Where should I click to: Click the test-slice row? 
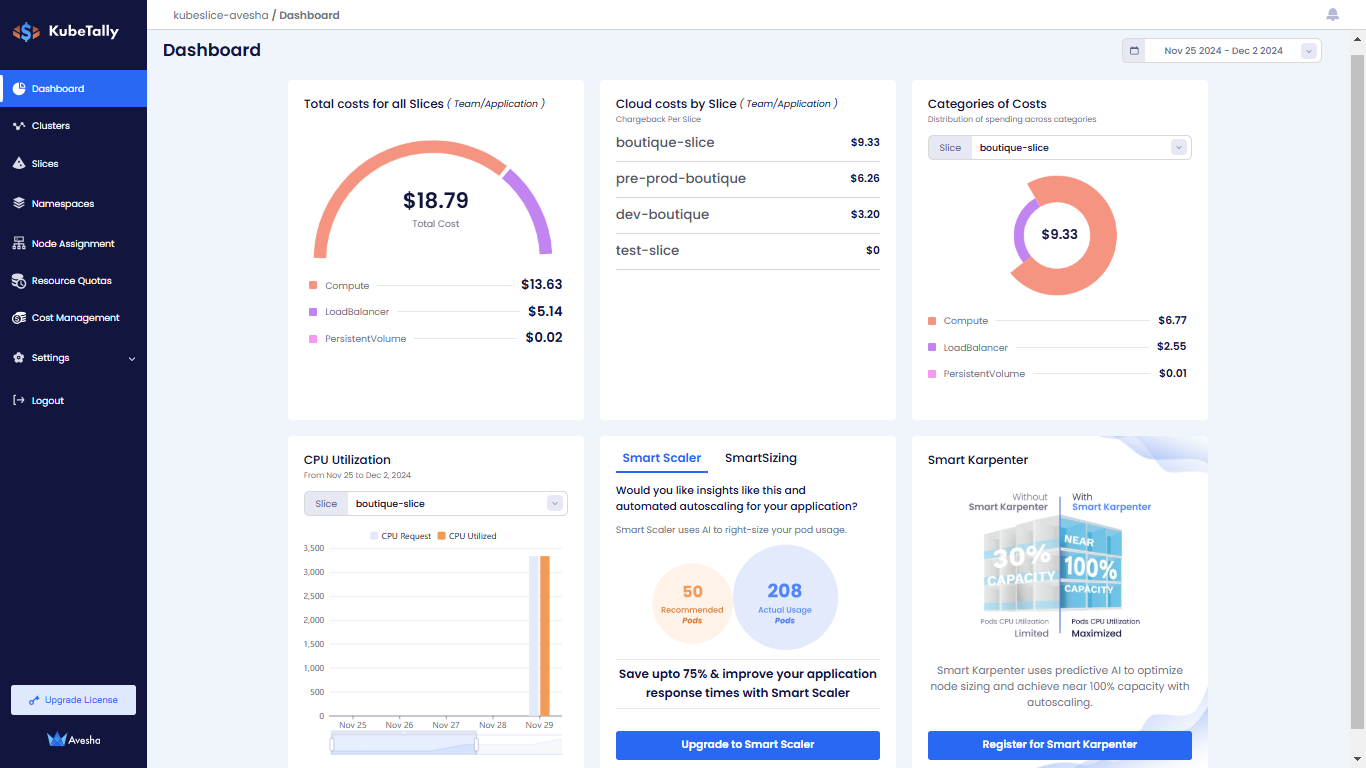point(748,251)
